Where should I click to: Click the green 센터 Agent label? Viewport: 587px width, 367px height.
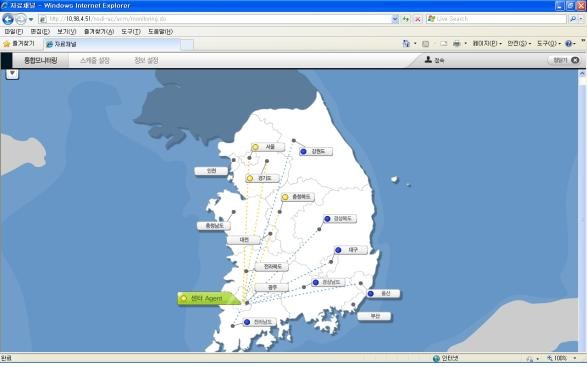(x=209, y=298)
